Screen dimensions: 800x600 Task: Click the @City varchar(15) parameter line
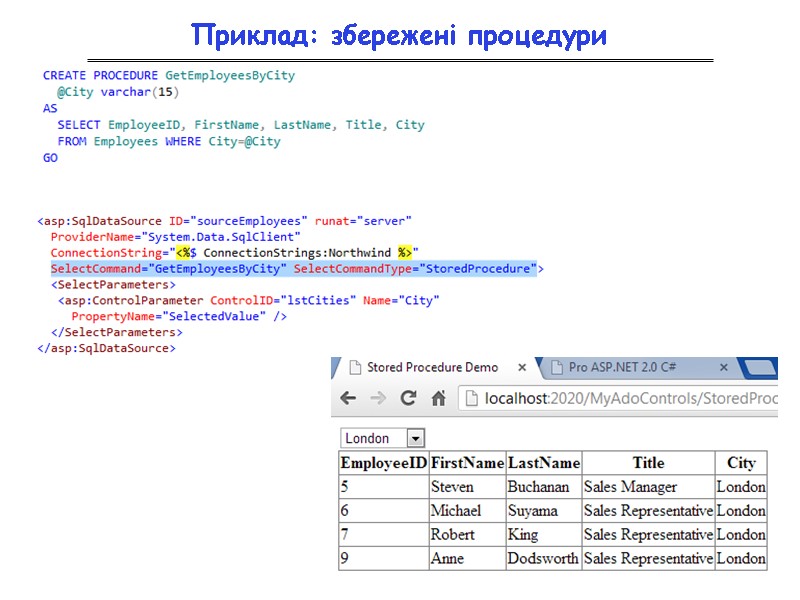(x=118, y=92)
